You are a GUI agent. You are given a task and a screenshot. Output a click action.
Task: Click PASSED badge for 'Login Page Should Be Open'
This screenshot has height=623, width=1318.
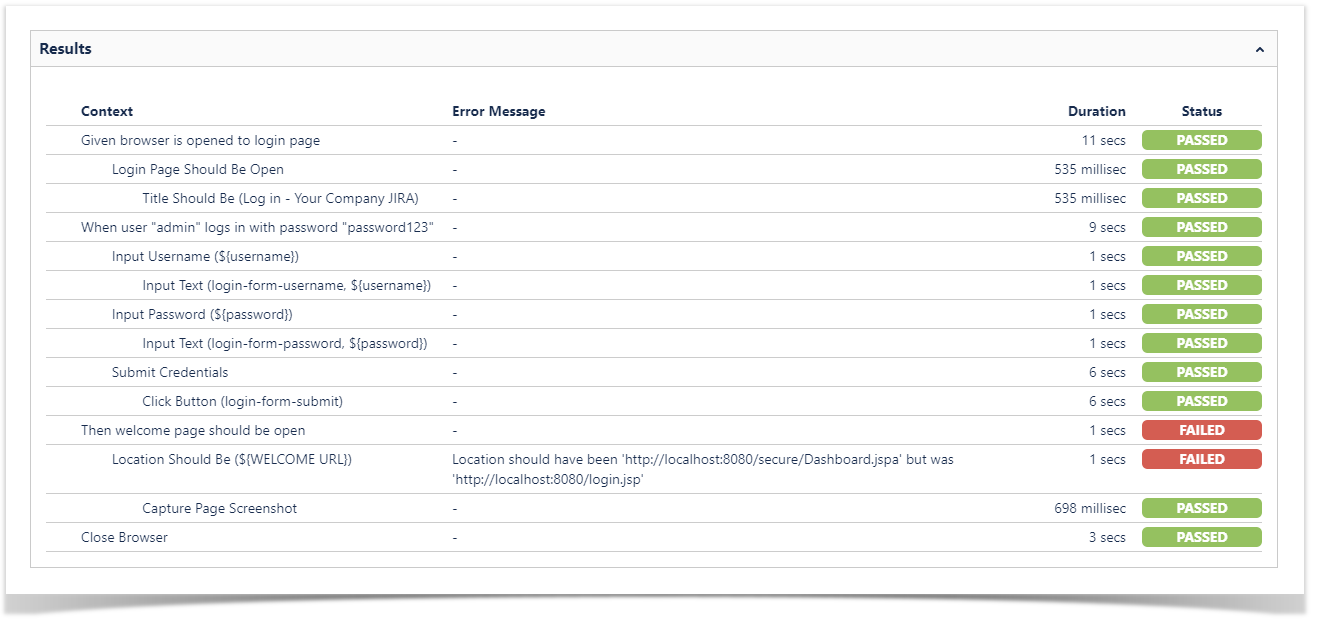(x=1202, y=169)
